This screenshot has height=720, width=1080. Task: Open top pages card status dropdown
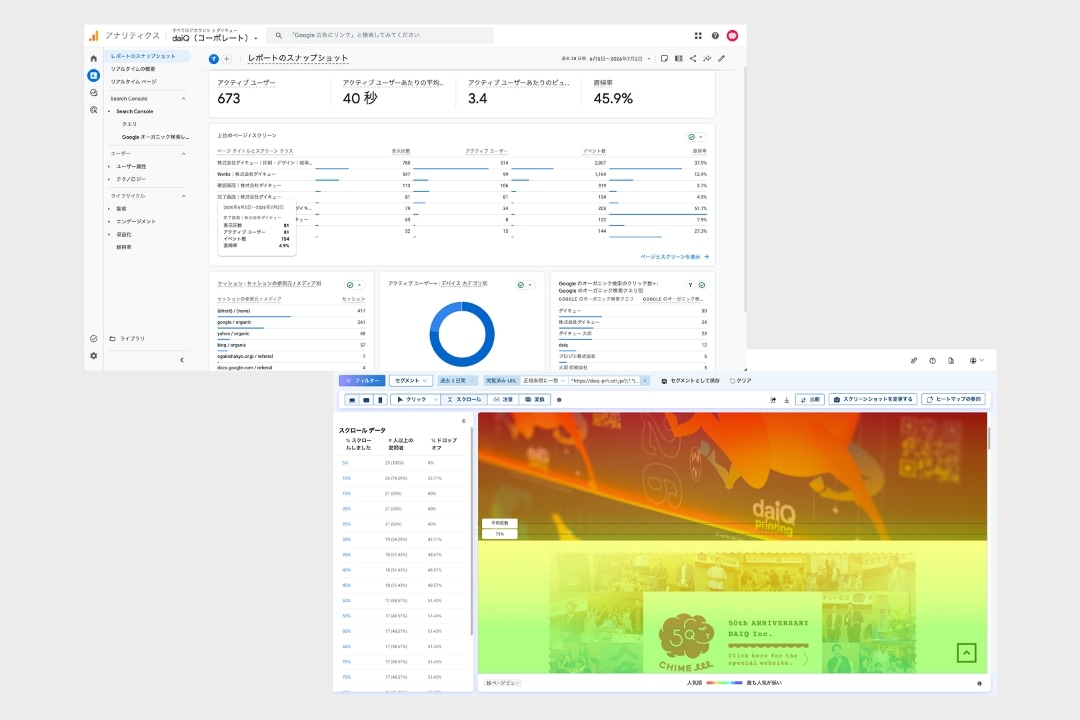(696, 137)
